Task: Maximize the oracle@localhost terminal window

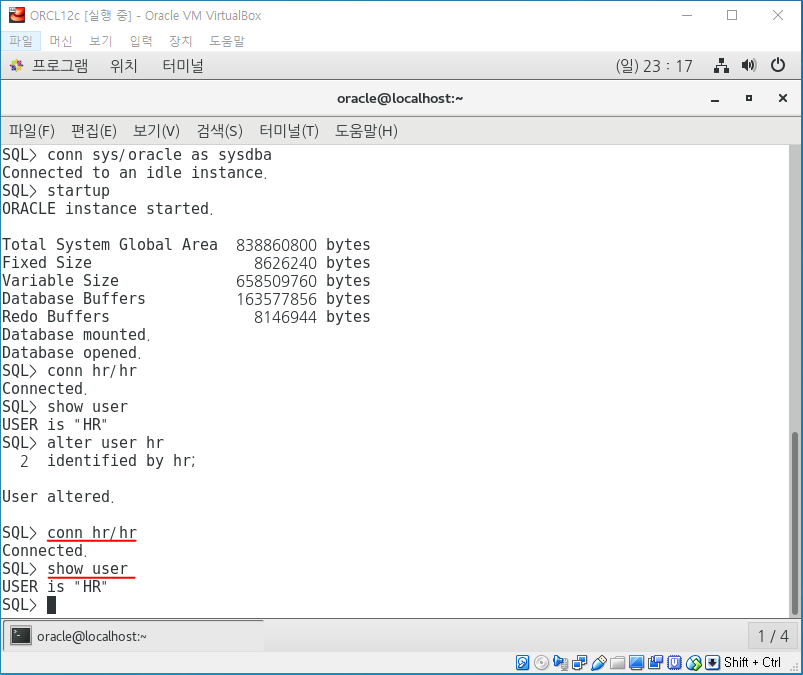Action: [x=749, y=98]
